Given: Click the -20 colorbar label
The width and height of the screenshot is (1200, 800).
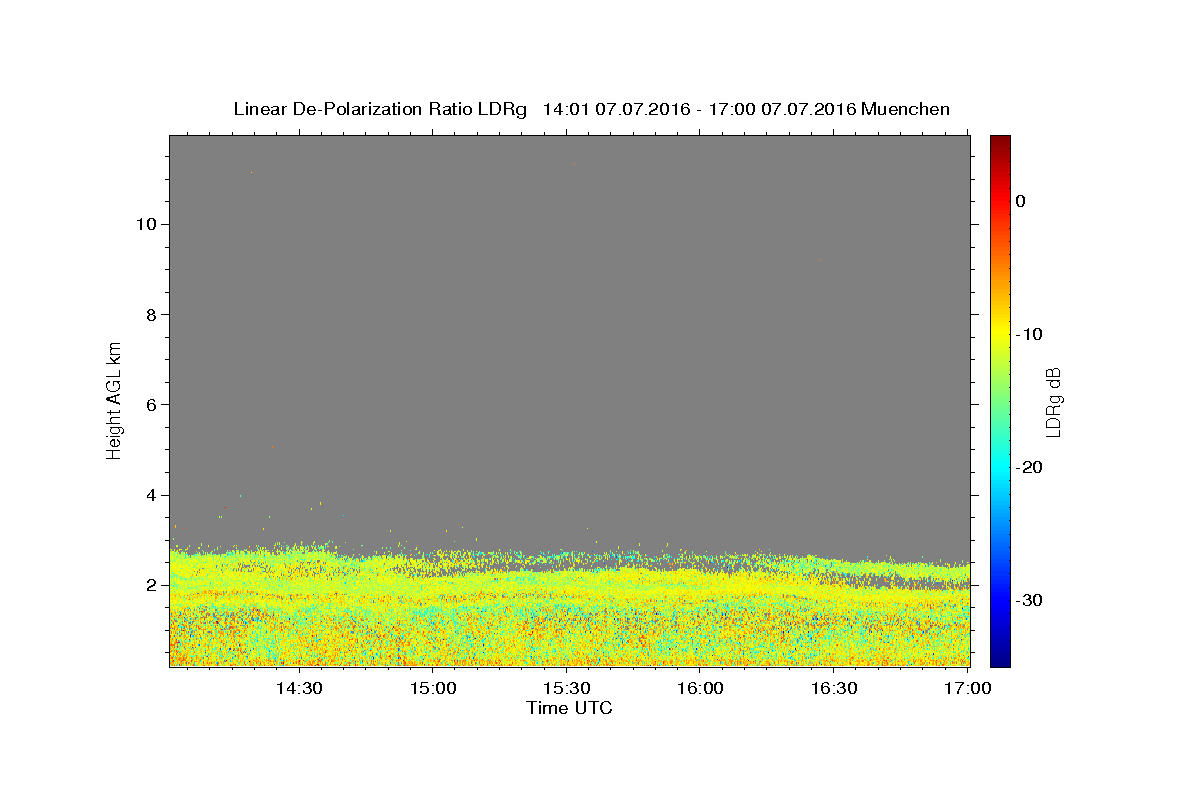Looking at the screenshot, I should pos(1030,467).
